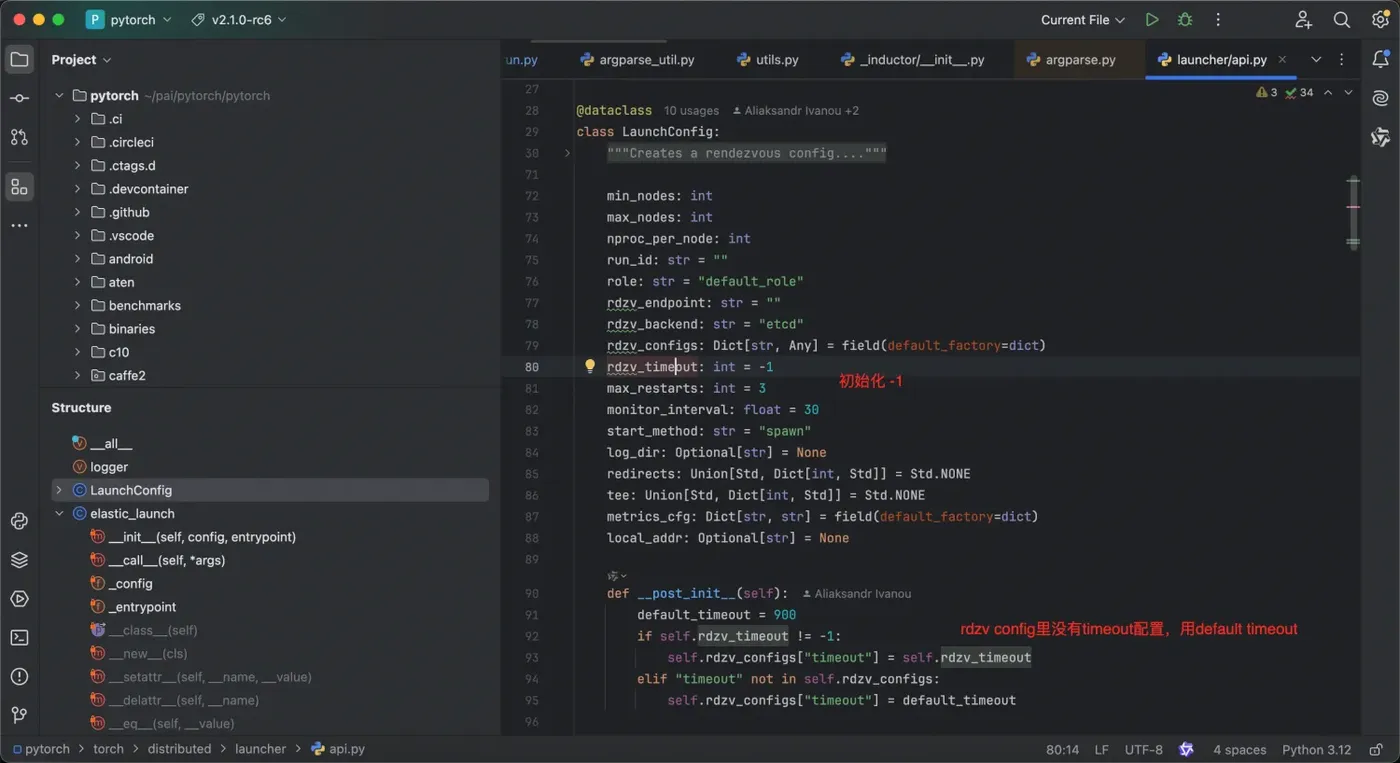Open the Problems tool window
This screenshot has height=763, width=1400.
19,676
